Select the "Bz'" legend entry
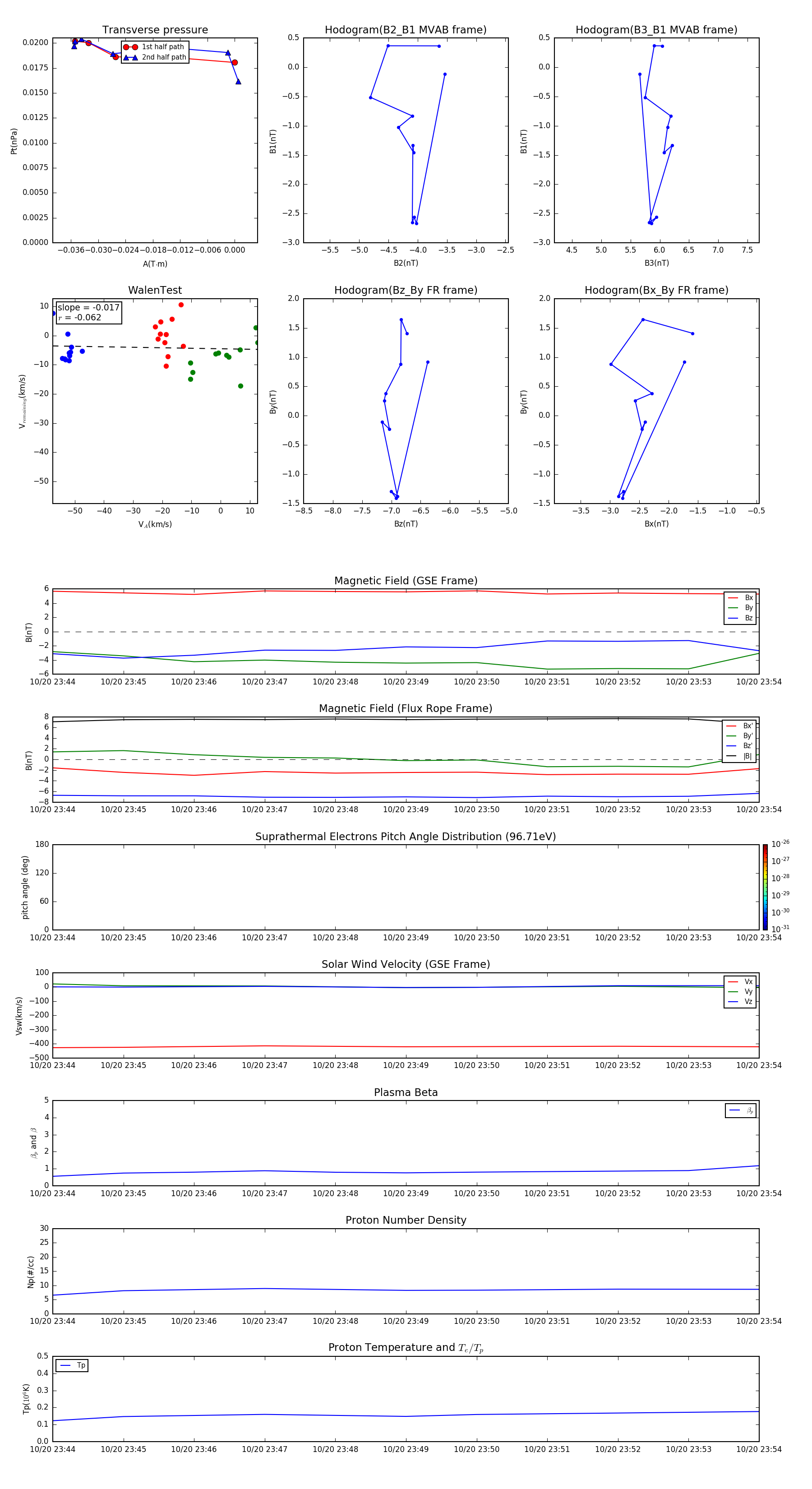This screenshot has height=1489, width=812. tap(739, 746)
